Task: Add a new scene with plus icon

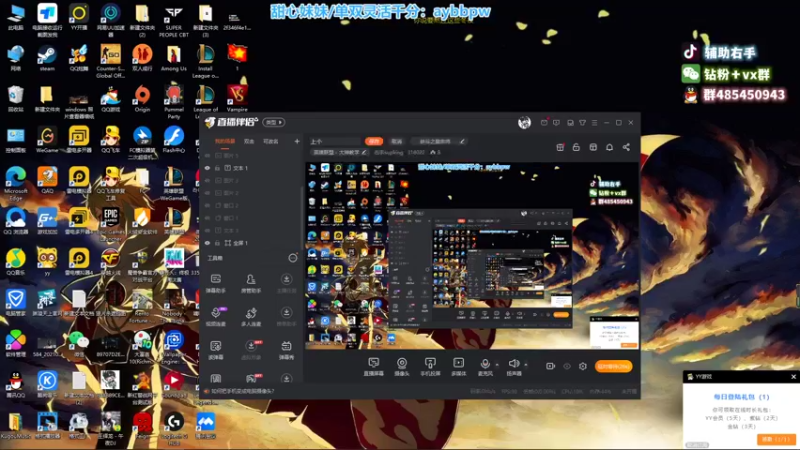Action: pyautogui.click(x=297, y=141)
